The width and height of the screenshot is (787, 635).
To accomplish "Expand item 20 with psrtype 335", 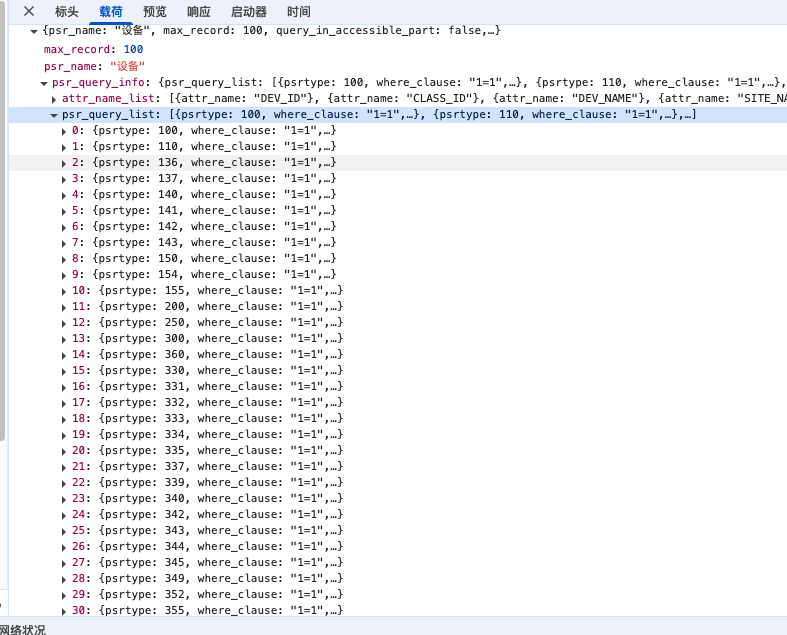I will coord(64,452).
